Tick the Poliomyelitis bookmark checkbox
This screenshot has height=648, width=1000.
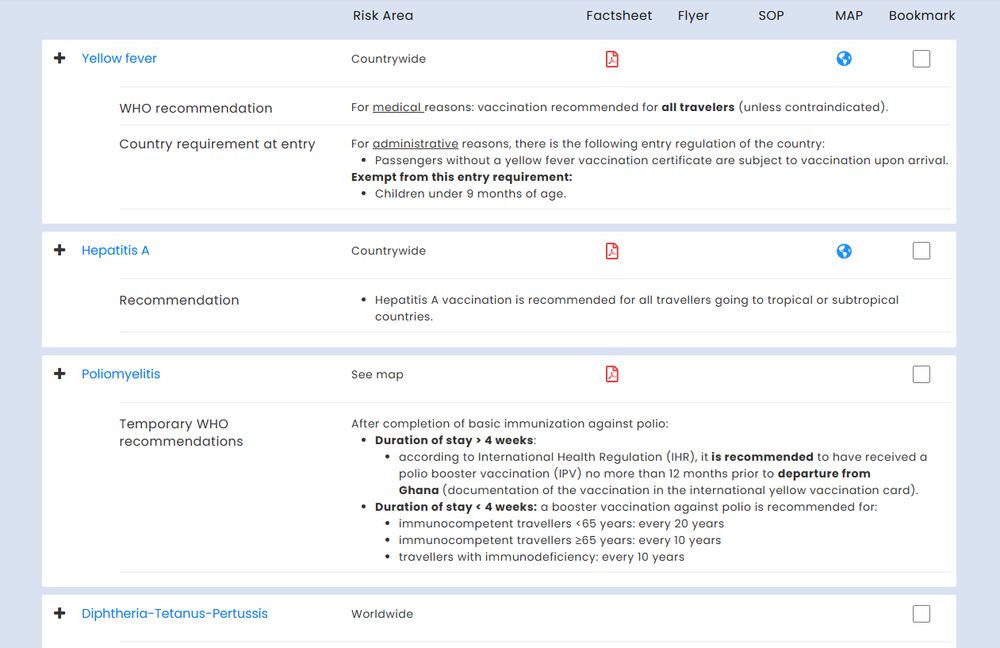point(921,374)
